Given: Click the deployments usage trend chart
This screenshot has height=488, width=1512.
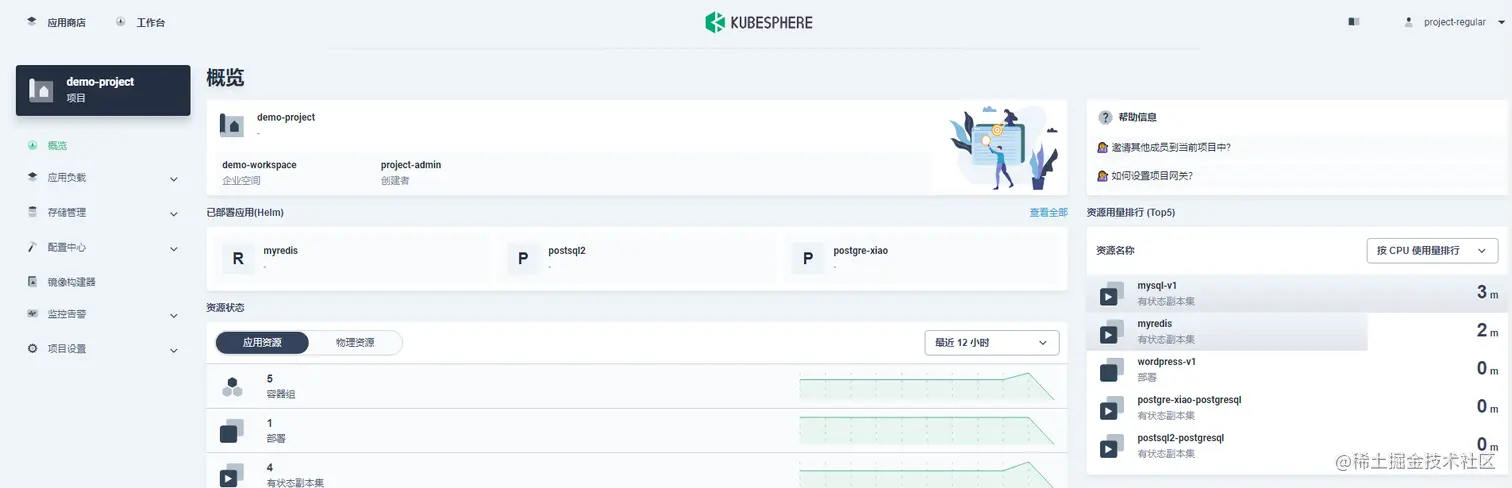Looking at the screenshot, I should [x=927, y=430].
